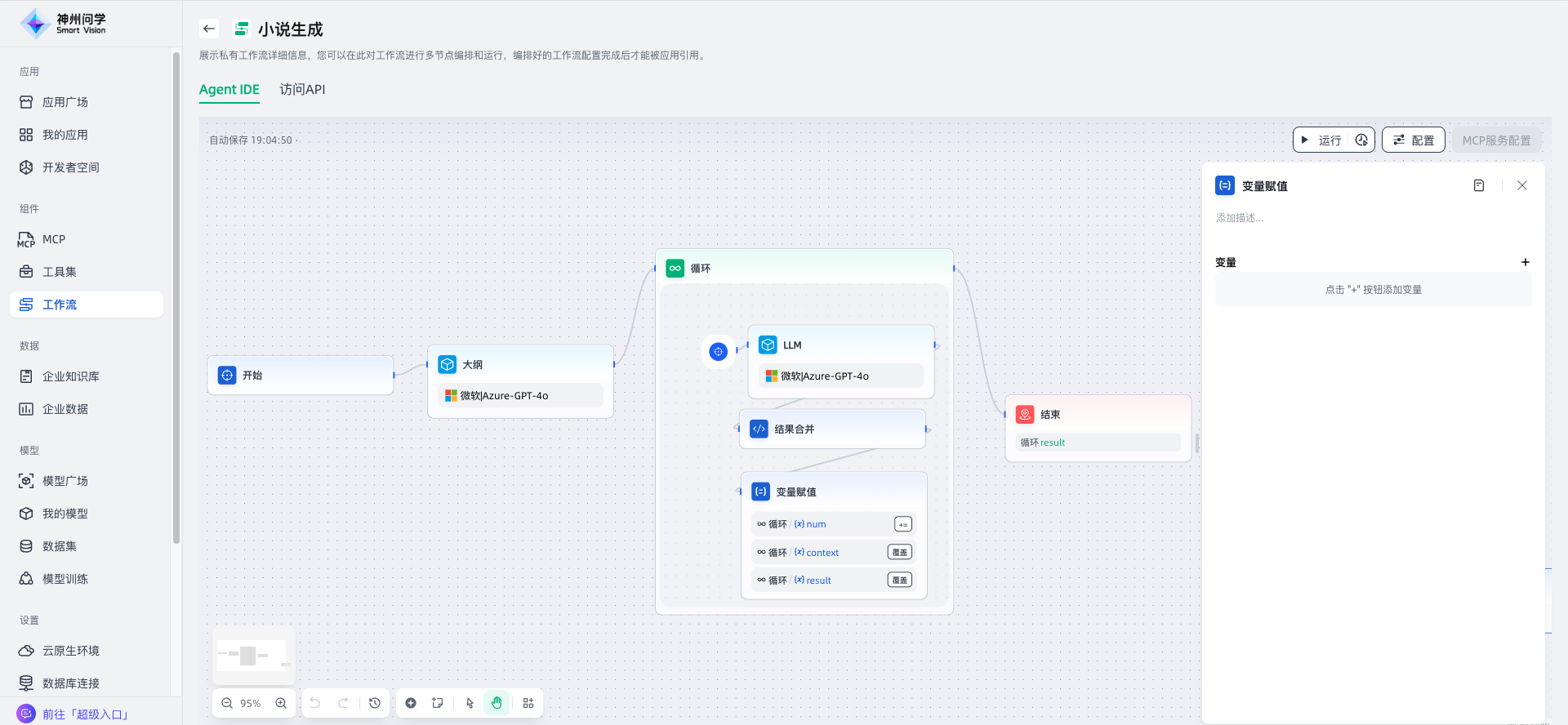The height and width of the screenshot is (725, 1568).
Task: Switch to pointer selection mode
Action: click(x=470, y=703)
